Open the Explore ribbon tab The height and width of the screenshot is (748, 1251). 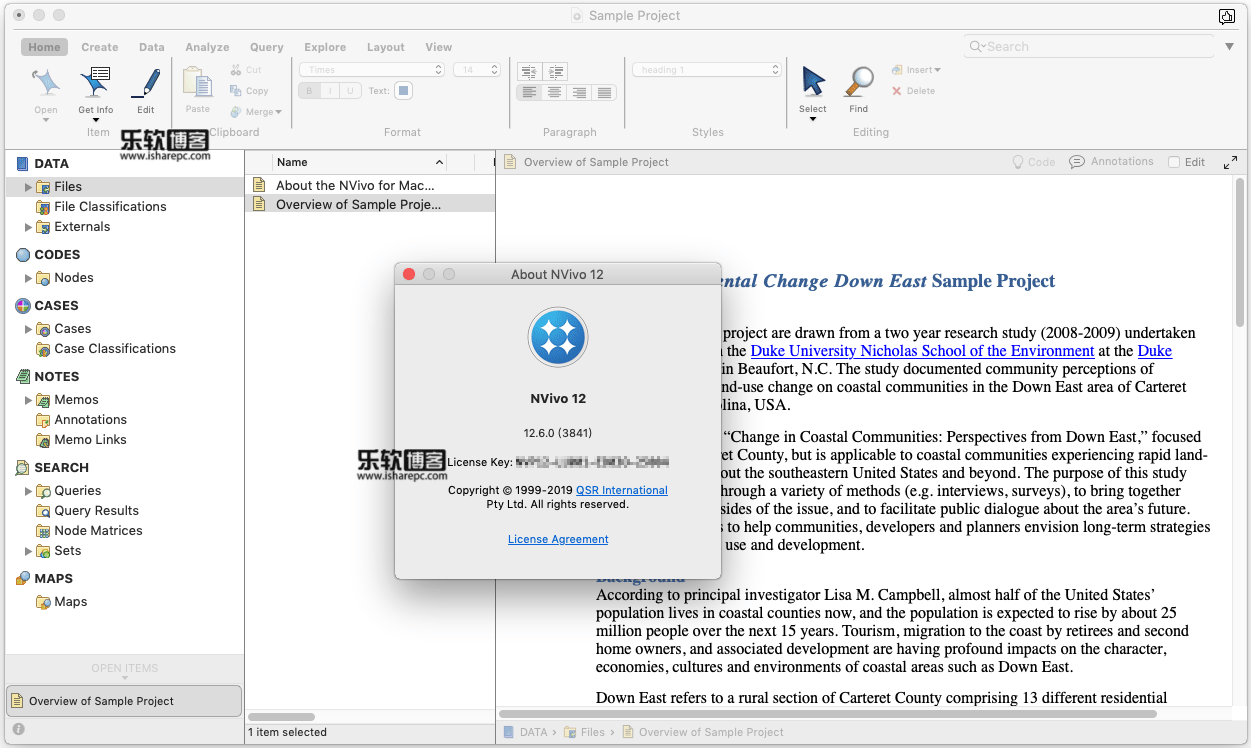[325, 47]
